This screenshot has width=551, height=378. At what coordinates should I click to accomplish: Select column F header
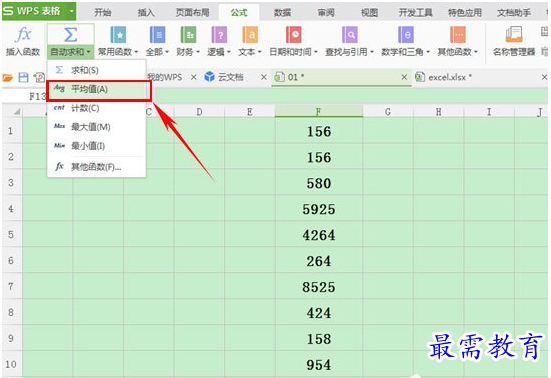(319, 112)
